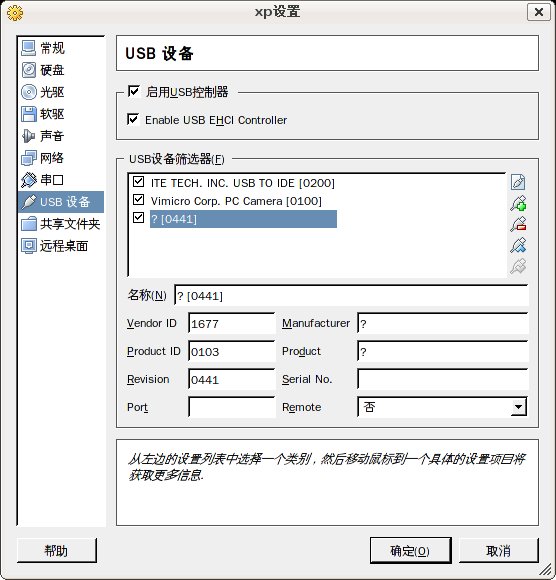Uncheck the Vimicro PC Camera filter
The height and width of the screenshot is (580, 556).
point(138,200)
